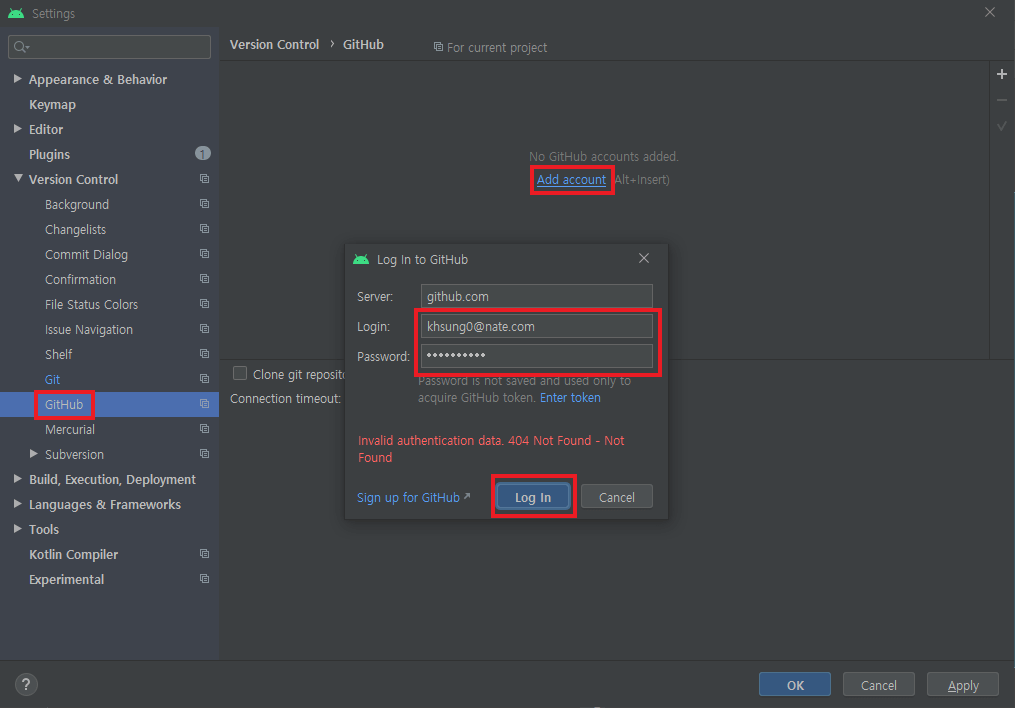Expand the Subversion node
1015x708 pixels.
click(x=34, y=454)
